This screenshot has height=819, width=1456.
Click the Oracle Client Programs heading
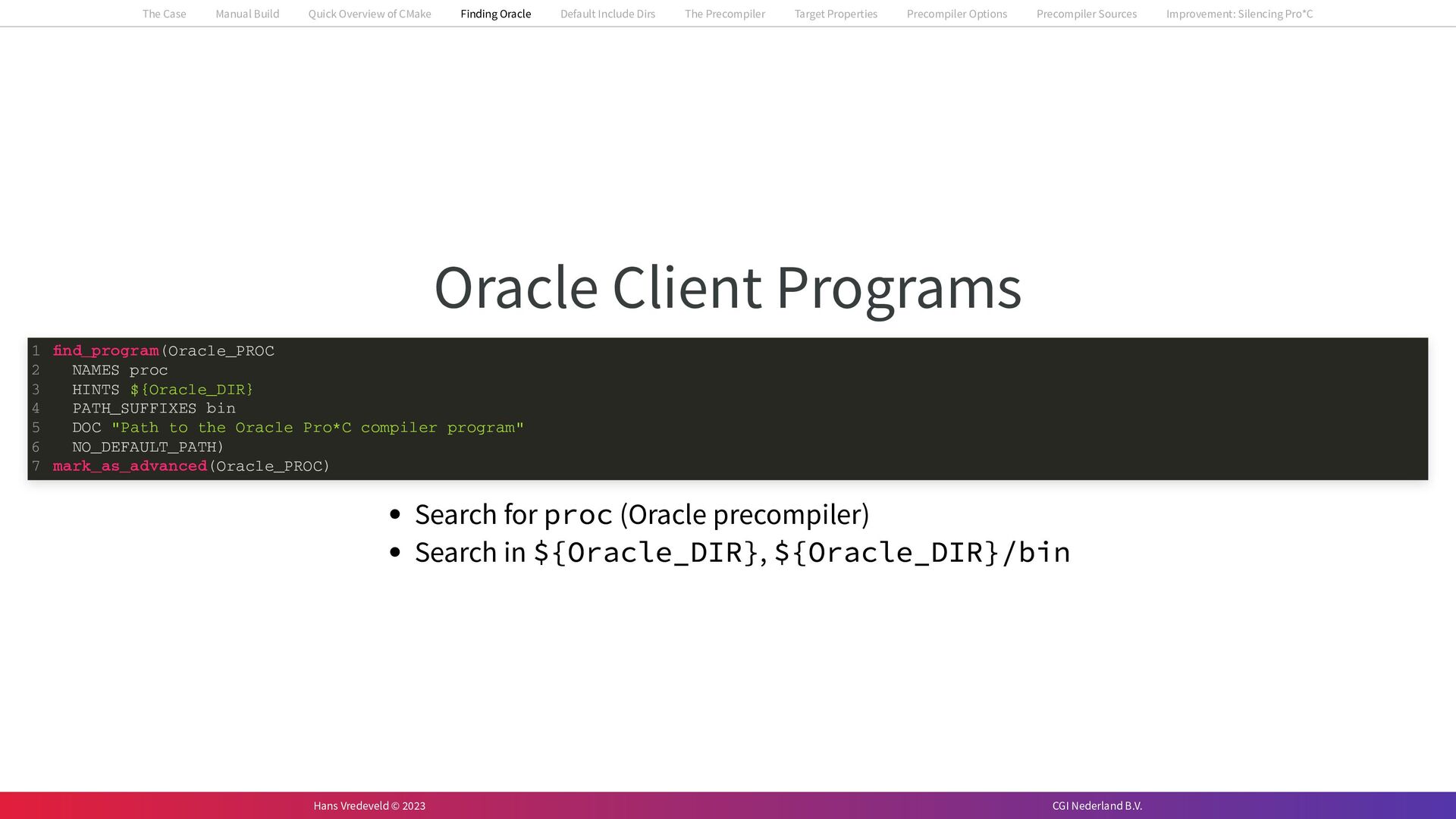click(x=727, y=287)
